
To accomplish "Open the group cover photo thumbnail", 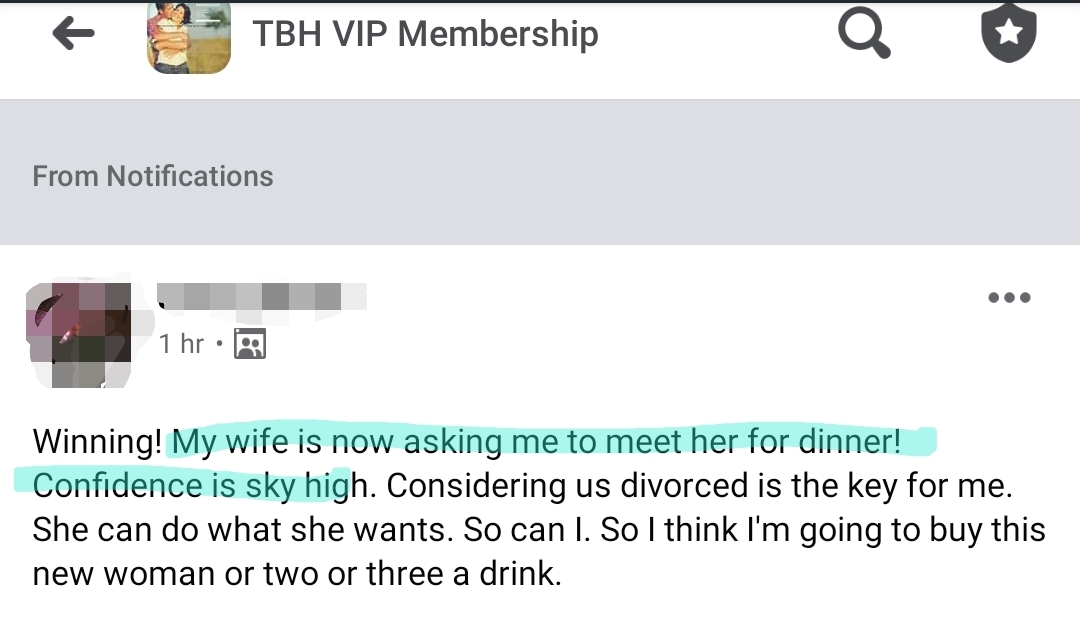I will click(189, 36).
